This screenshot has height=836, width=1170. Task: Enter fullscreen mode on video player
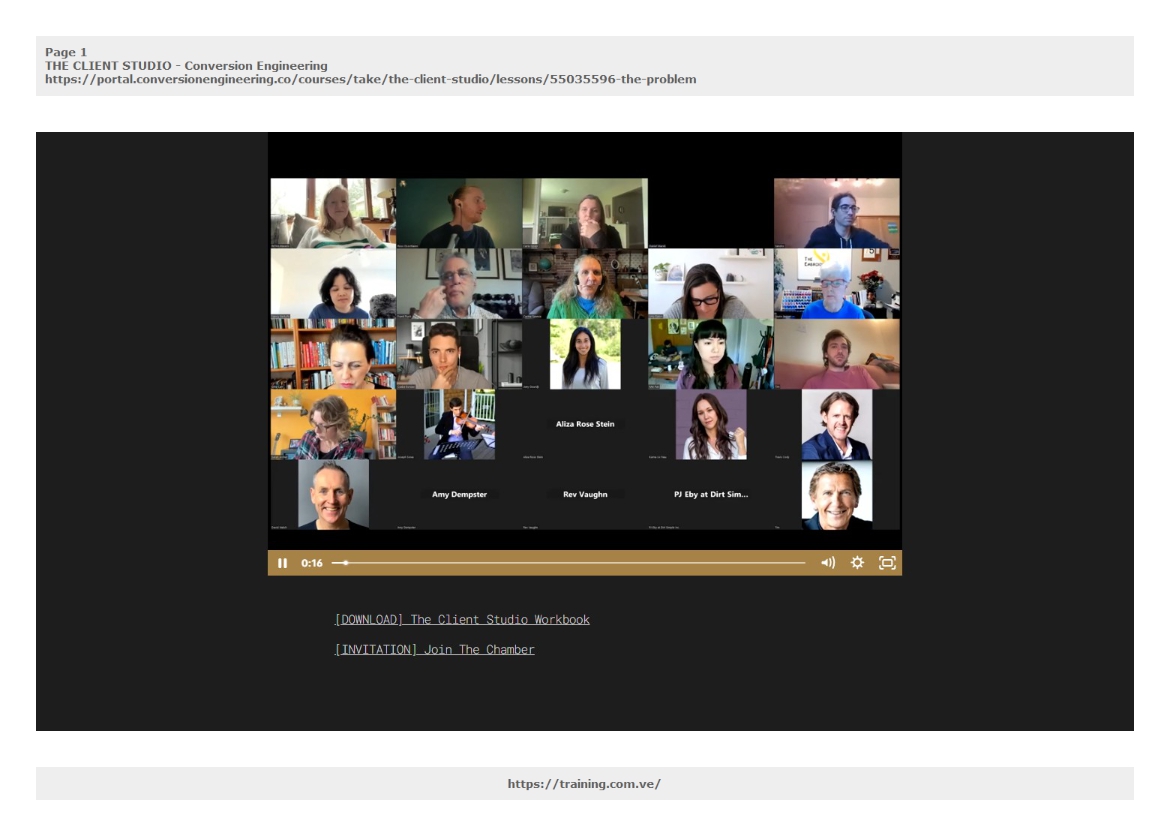click(x=886, y=563)
